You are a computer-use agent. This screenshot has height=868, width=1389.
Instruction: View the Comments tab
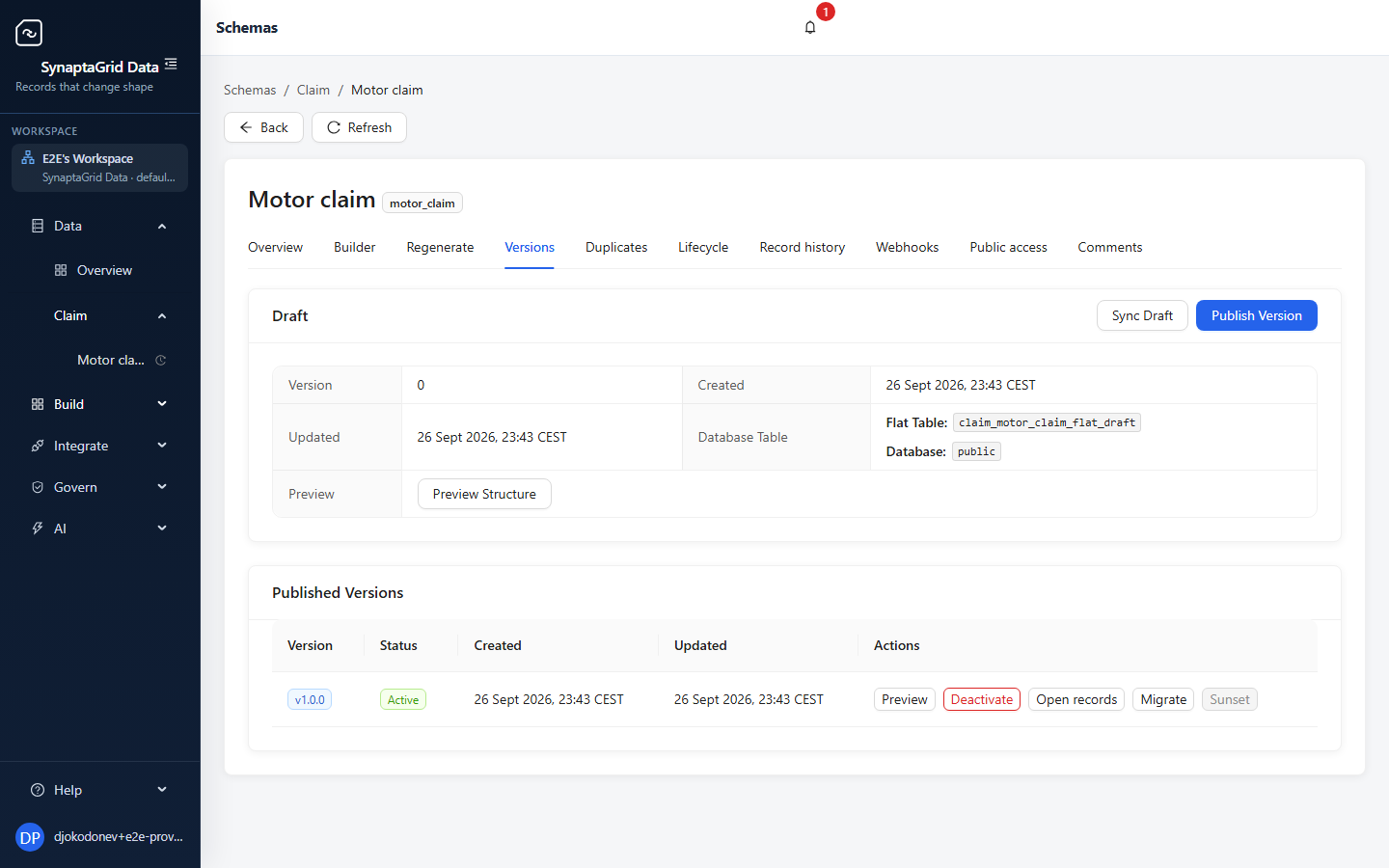1109,247
